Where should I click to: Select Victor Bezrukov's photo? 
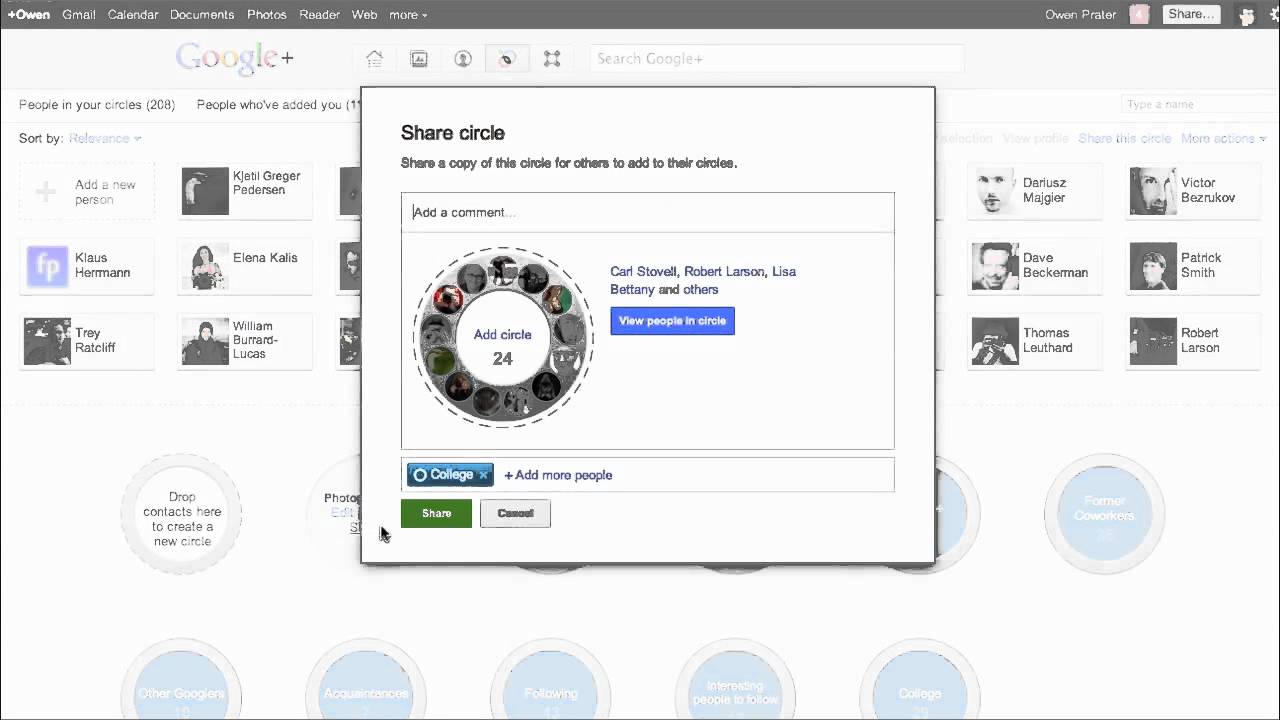click(x=1153, y=190)
